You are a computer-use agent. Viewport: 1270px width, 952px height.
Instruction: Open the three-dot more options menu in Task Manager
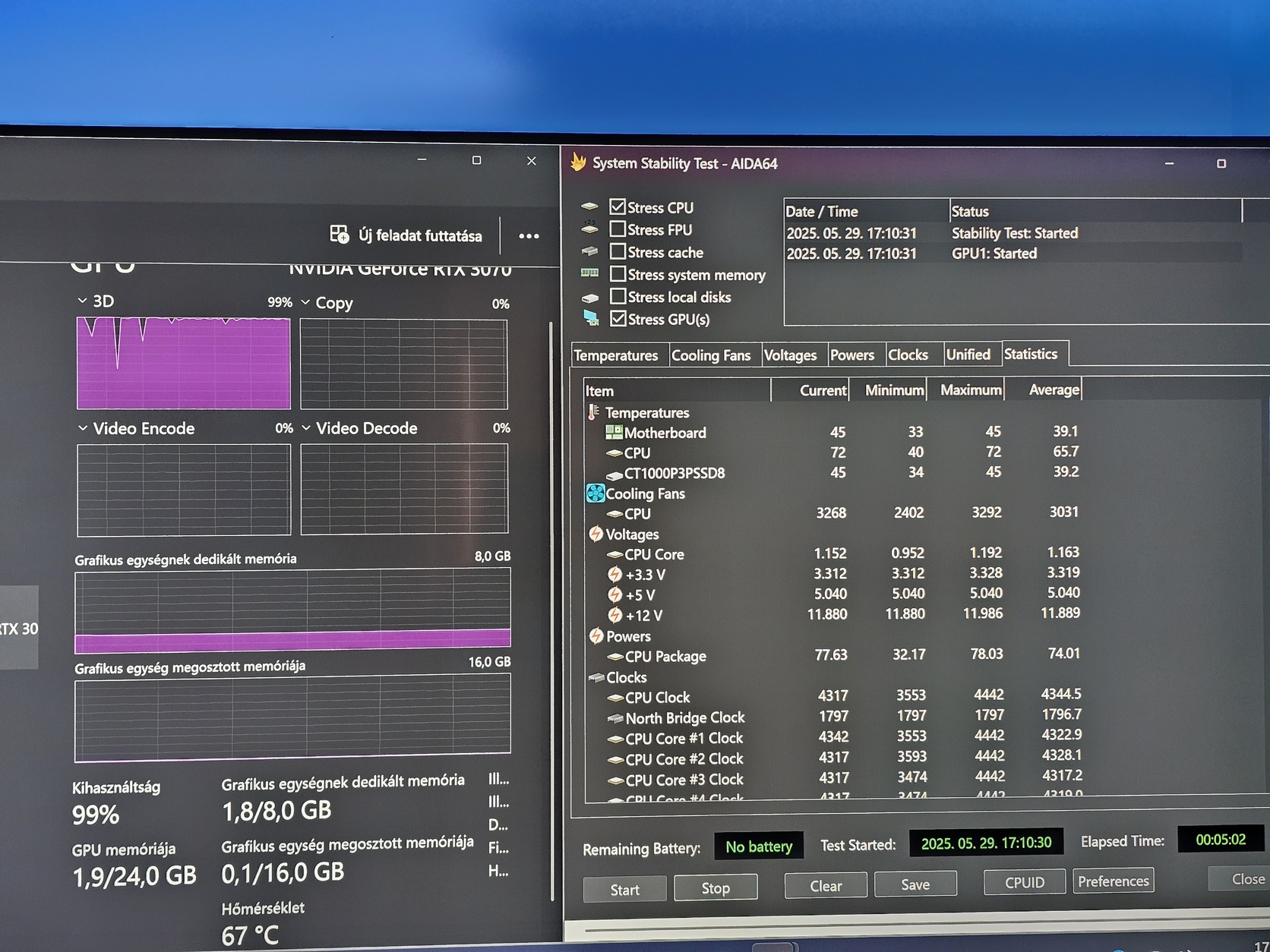529,236
